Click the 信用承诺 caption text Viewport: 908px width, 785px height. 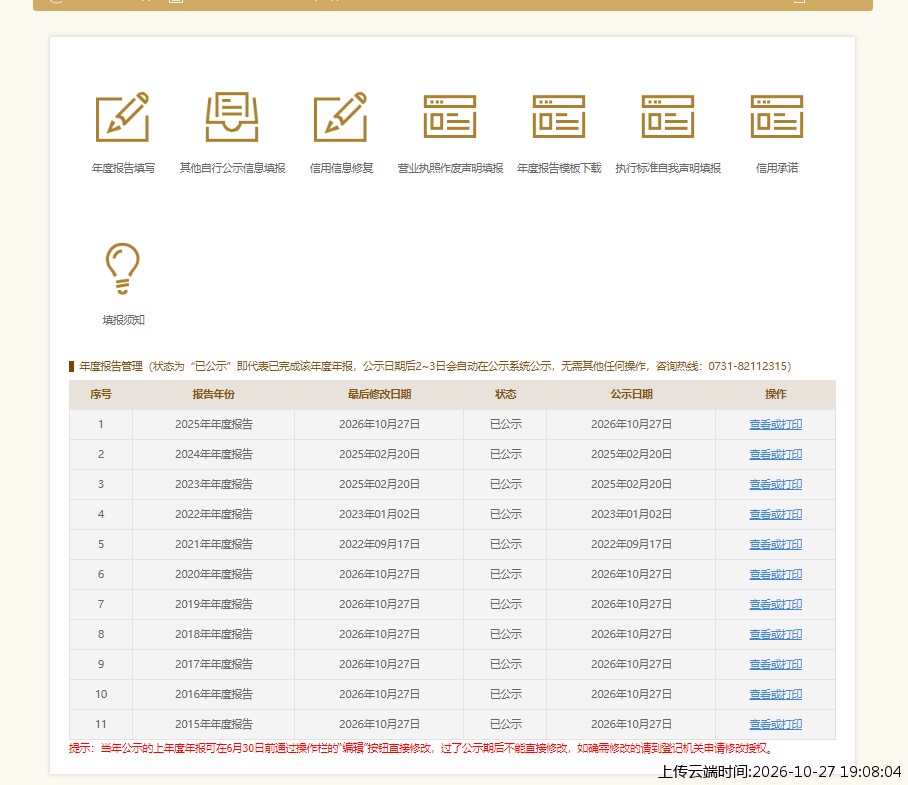(777, 168)
